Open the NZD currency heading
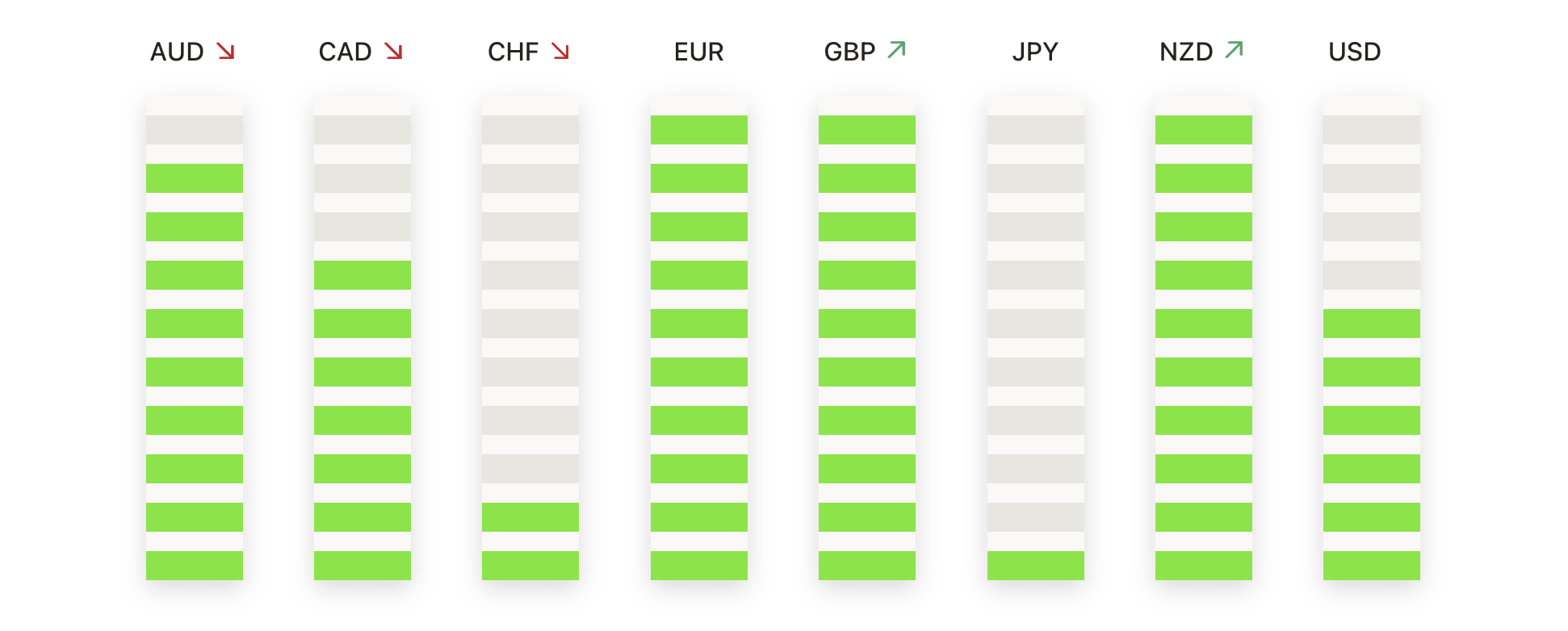 1187,52
